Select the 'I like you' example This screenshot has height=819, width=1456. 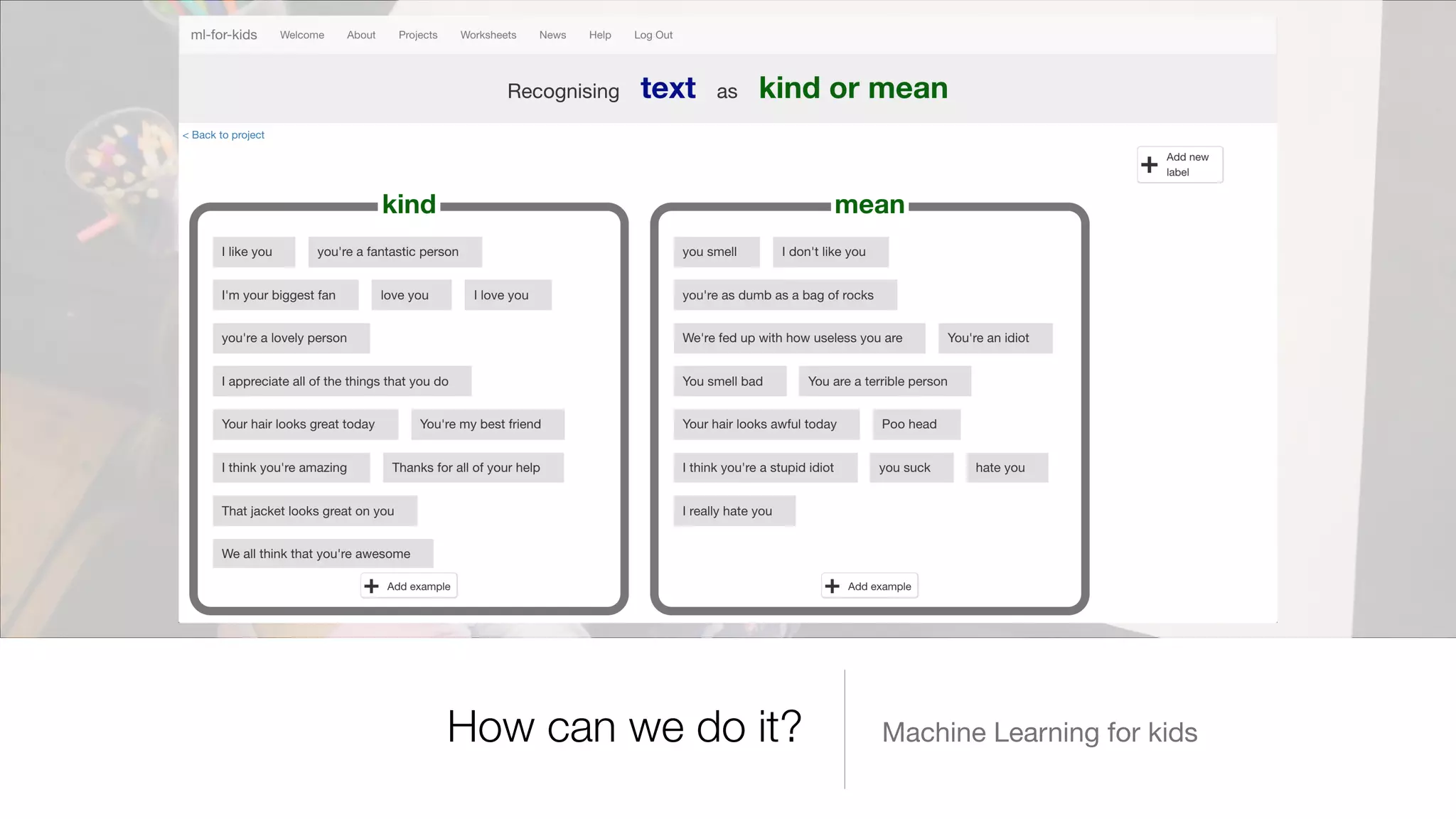coord(254,252)
